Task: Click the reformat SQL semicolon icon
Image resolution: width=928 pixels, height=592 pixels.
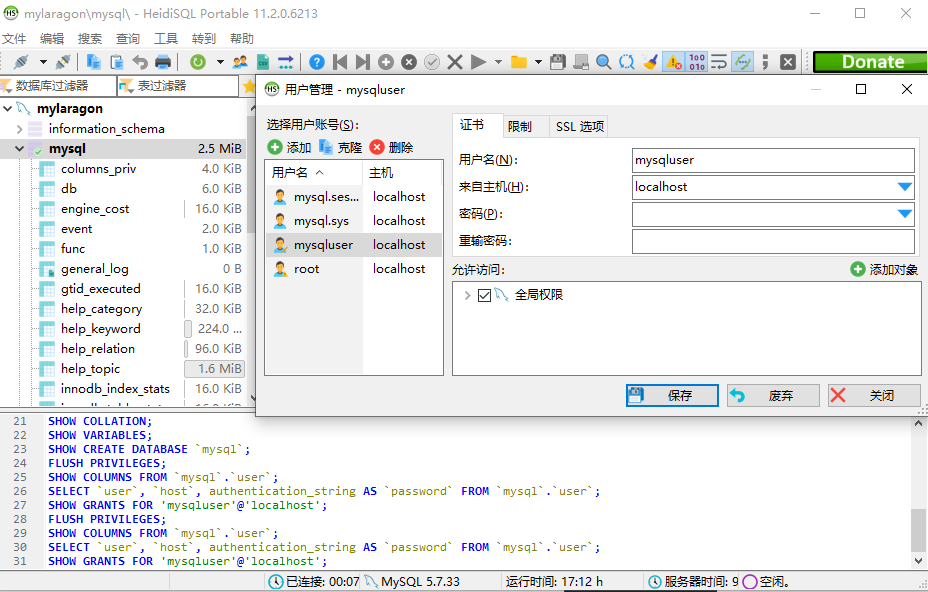Action: (x=765, y=62)
